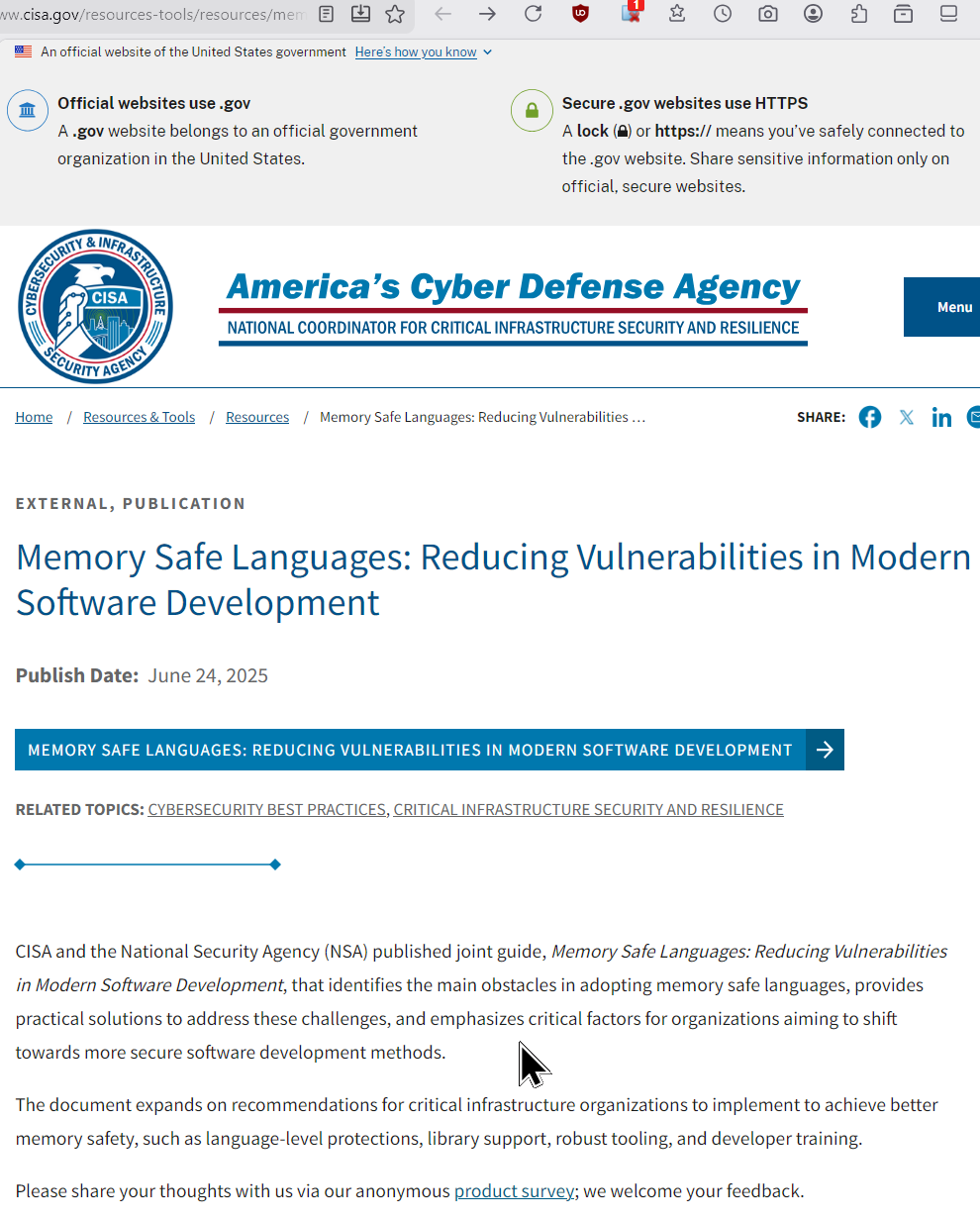The image size is (980, 1222).
Task: Click the CISA agency seal logo
Action: point(96,306)
